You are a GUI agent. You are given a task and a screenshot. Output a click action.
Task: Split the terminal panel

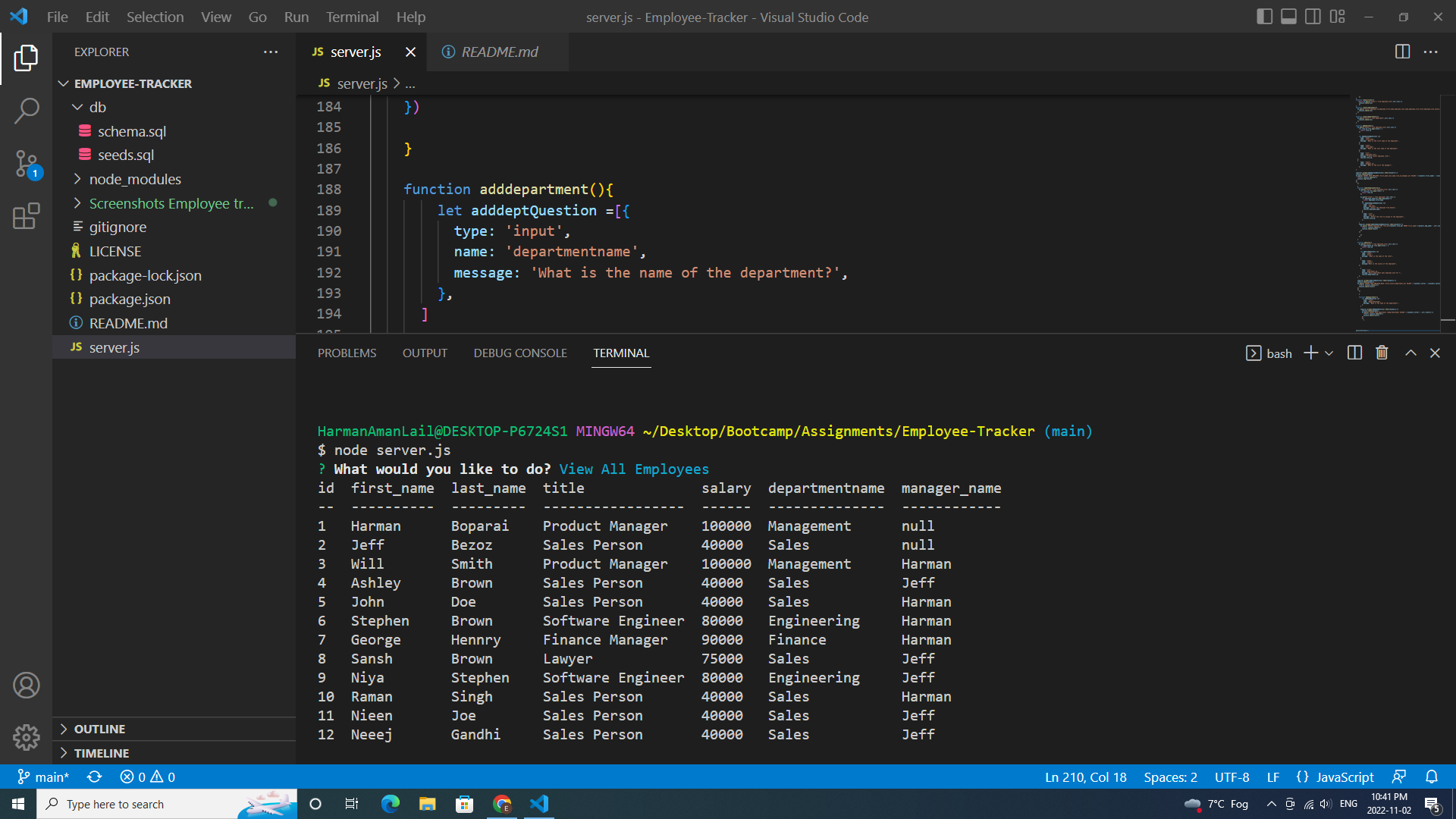coord(1354,352)
